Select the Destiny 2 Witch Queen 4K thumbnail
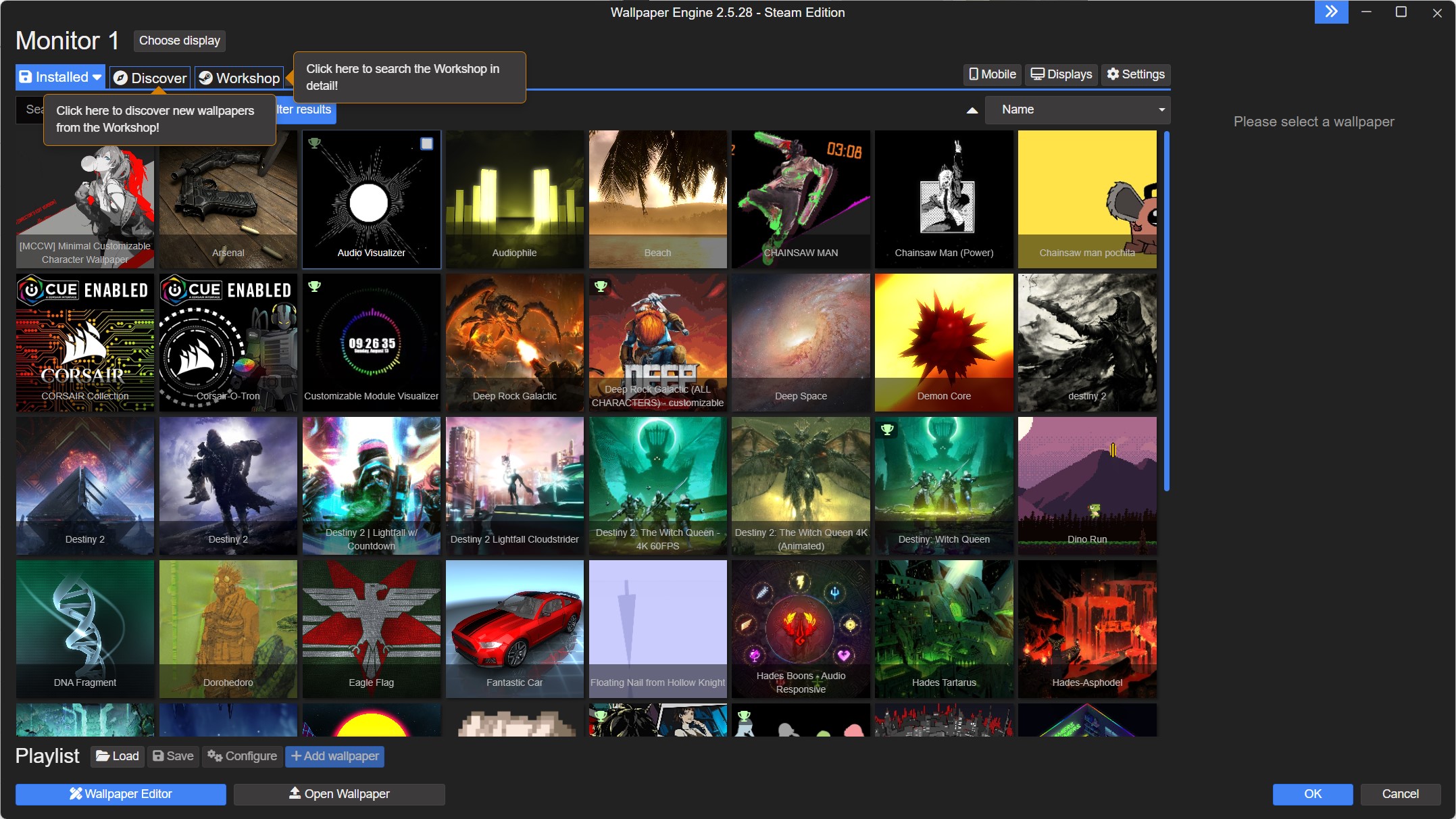 pos(801,485)
